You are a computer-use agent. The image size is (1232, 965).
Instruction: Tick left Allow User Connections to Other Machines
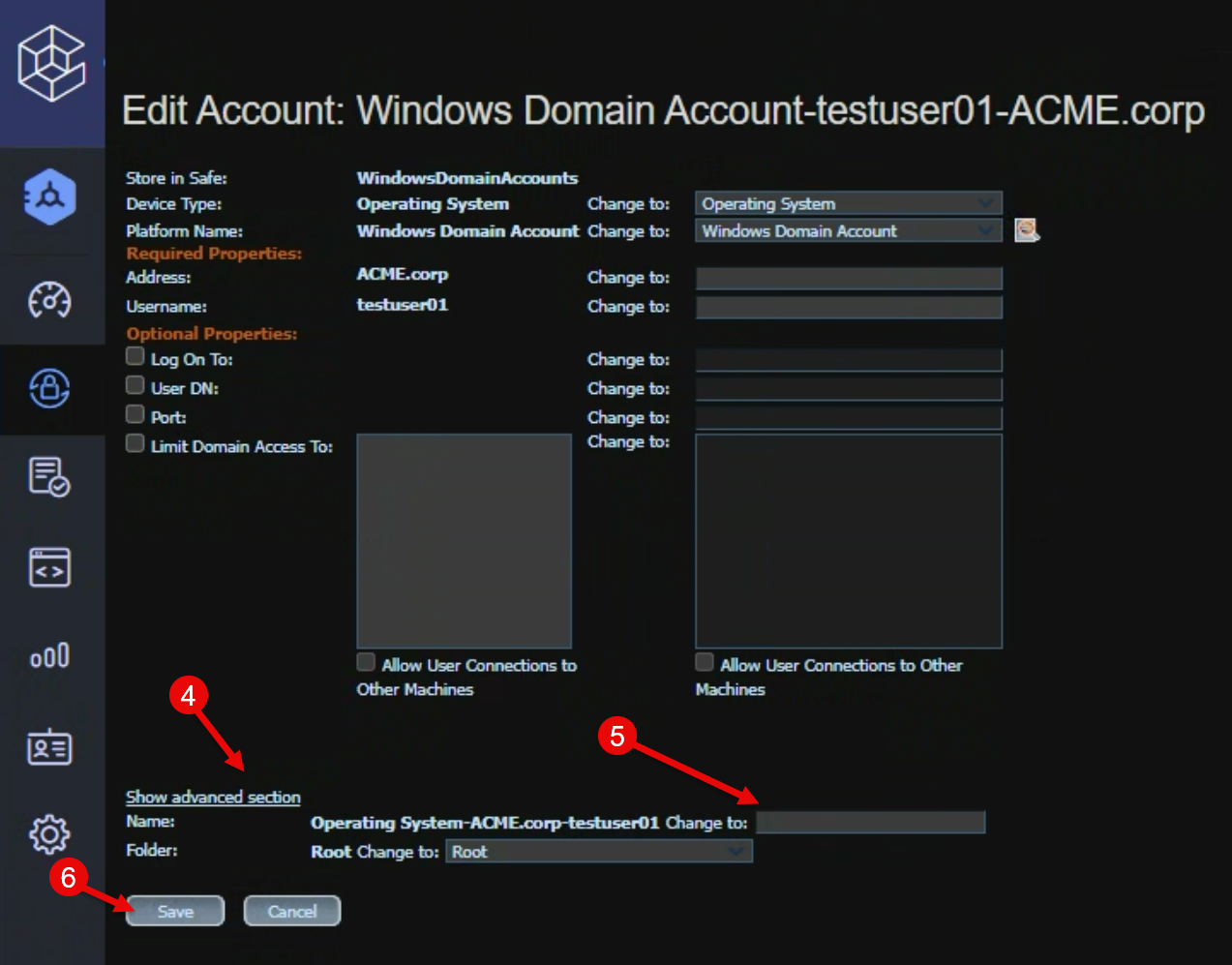point(366,663)
